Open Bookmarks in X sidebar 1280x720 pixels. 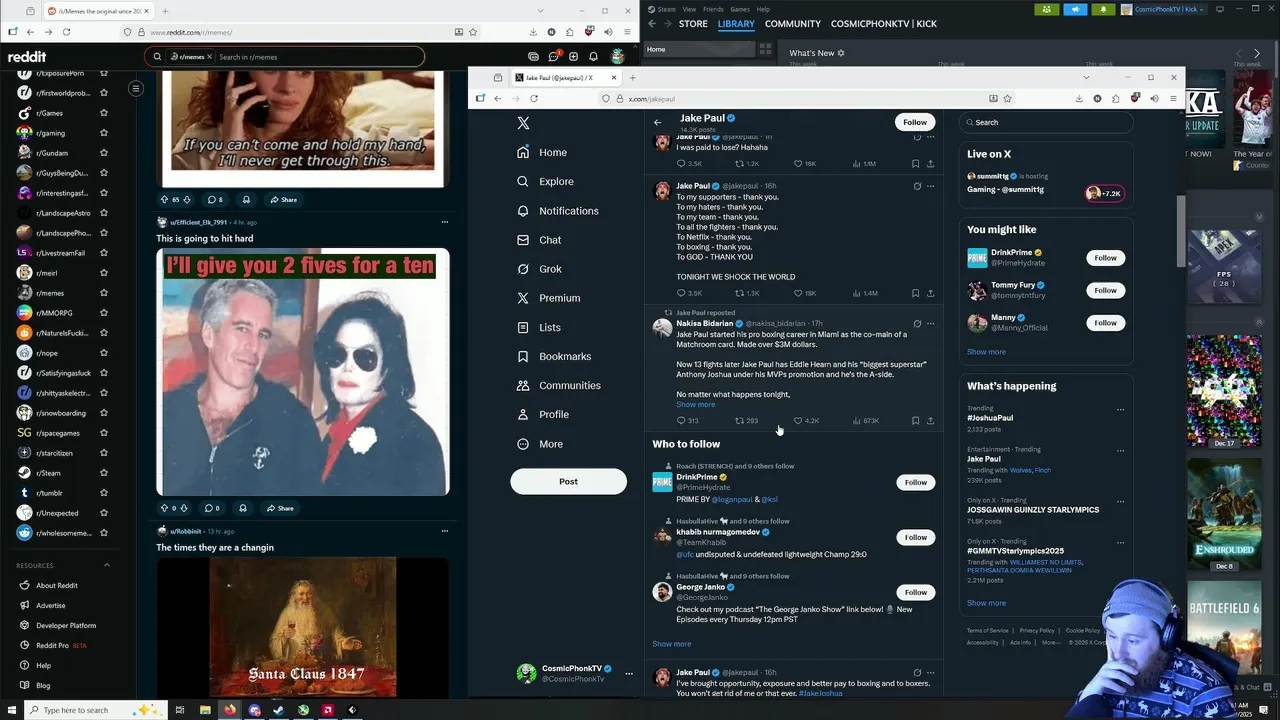click(554, 356)
